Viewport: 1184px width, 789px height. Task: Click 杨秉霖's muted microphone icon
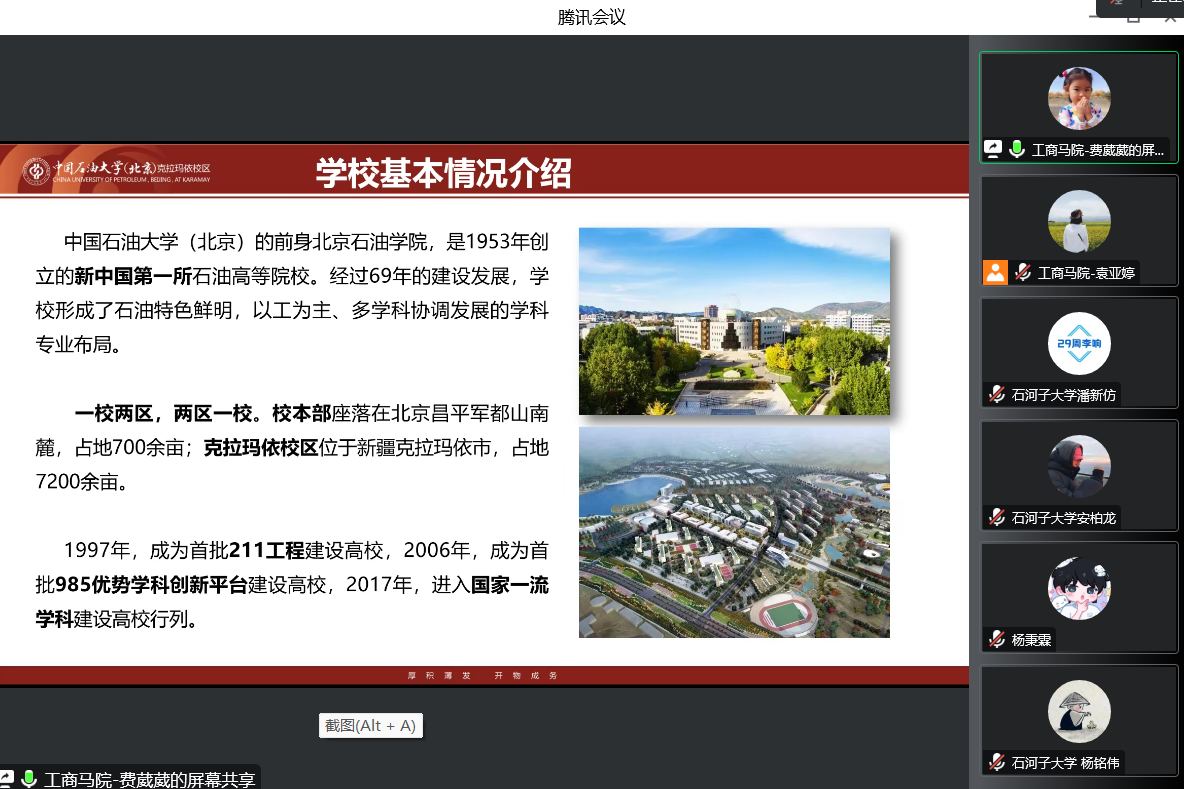click(x=996, y=639)
